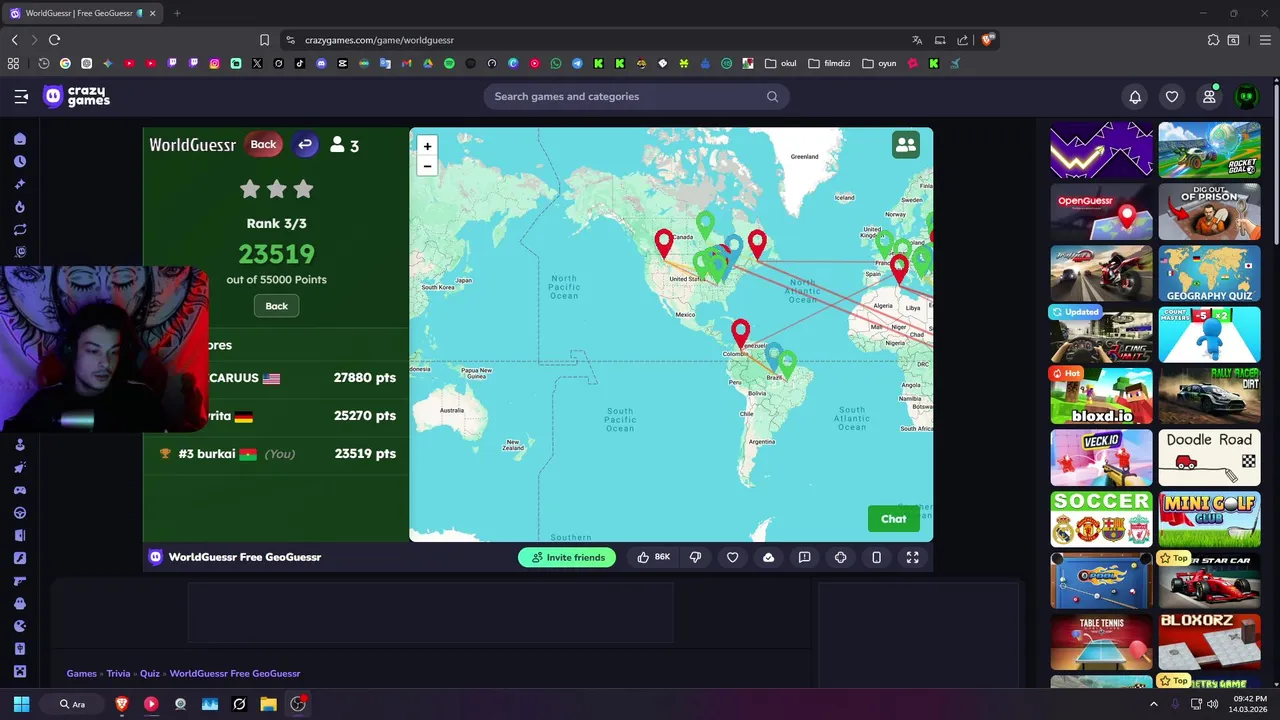Show hidden system tray icons chevron
Image resolution: width=1280 pixels, height=720 pixels.
click(1154, 704)
